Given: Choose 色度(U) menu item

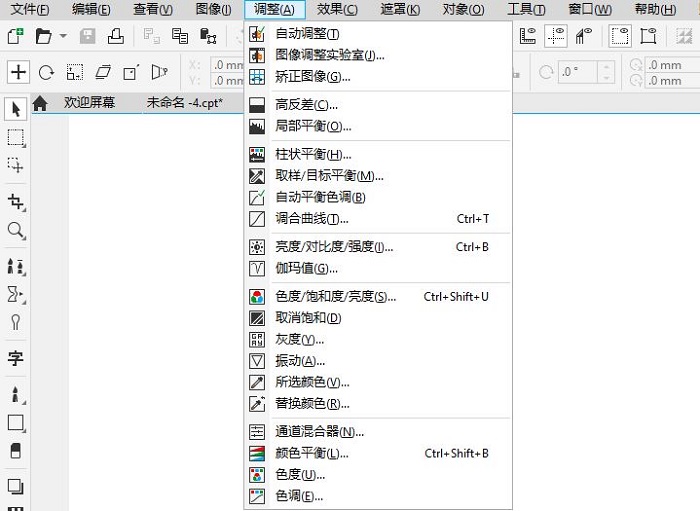Looking at the screenshot, I should coord(378,475).
